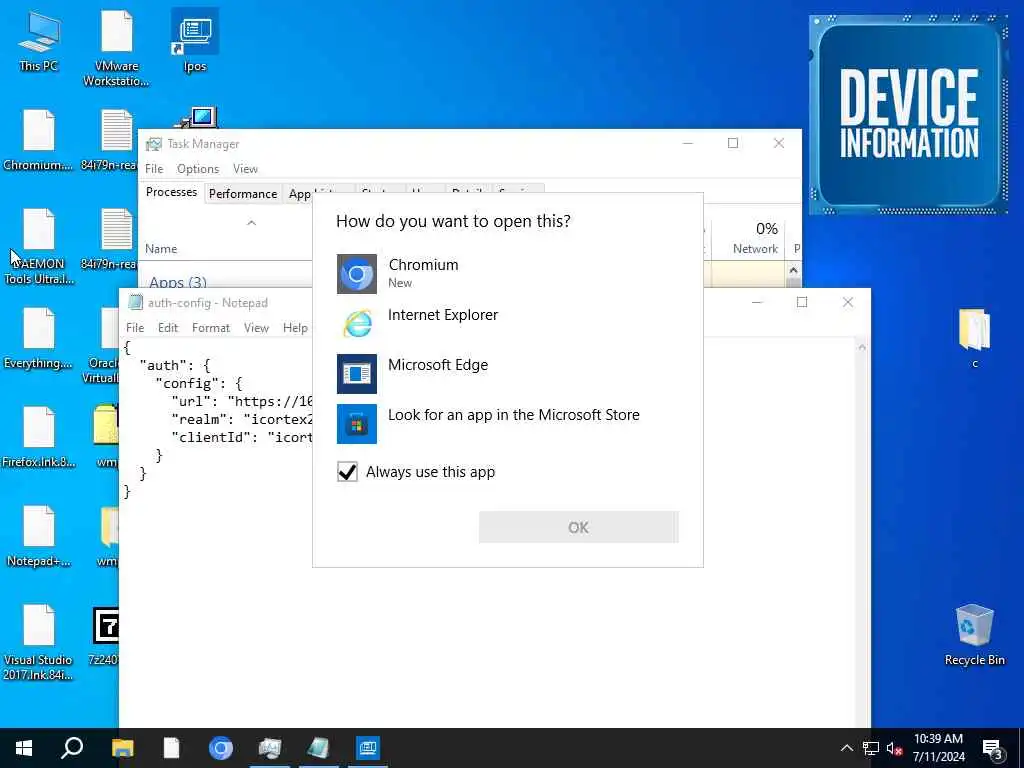Pick Microsoft Edge in the app list

[x=507, y=374]
